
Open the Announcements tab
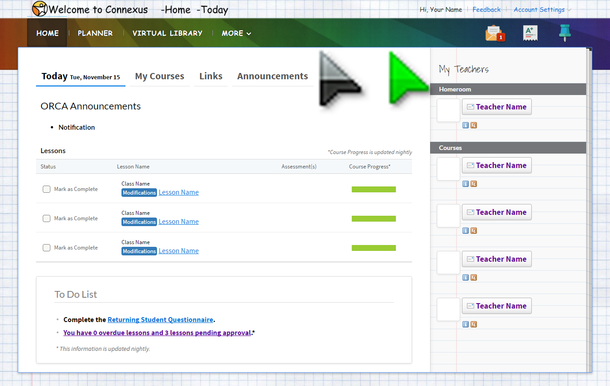point(272,76)
